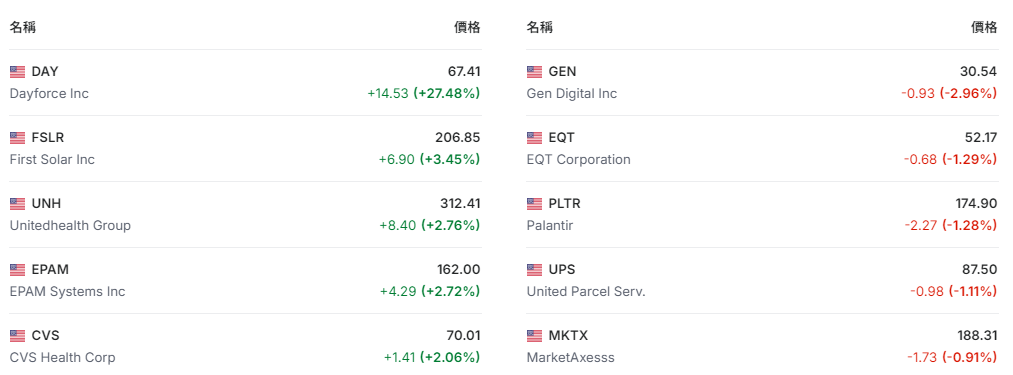Viewport: 1013px width, 375px height.
Task: Click the flag icon next to EPAM
Action: pyautogui.click(x=17, y=270)
